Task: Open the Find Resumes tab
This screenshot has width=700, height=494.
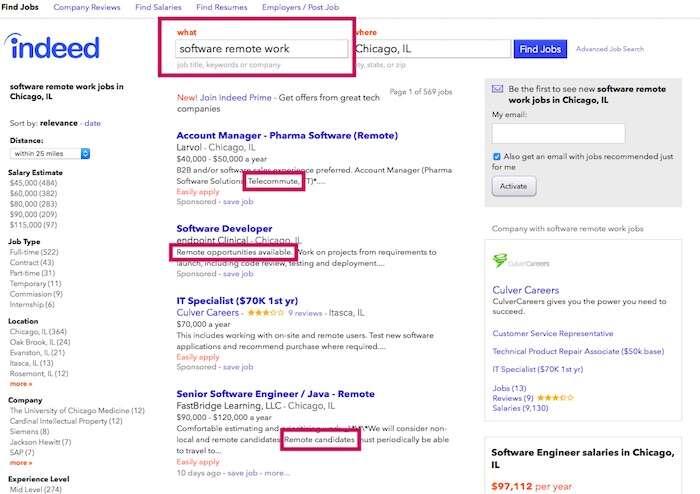Action: 221,7
